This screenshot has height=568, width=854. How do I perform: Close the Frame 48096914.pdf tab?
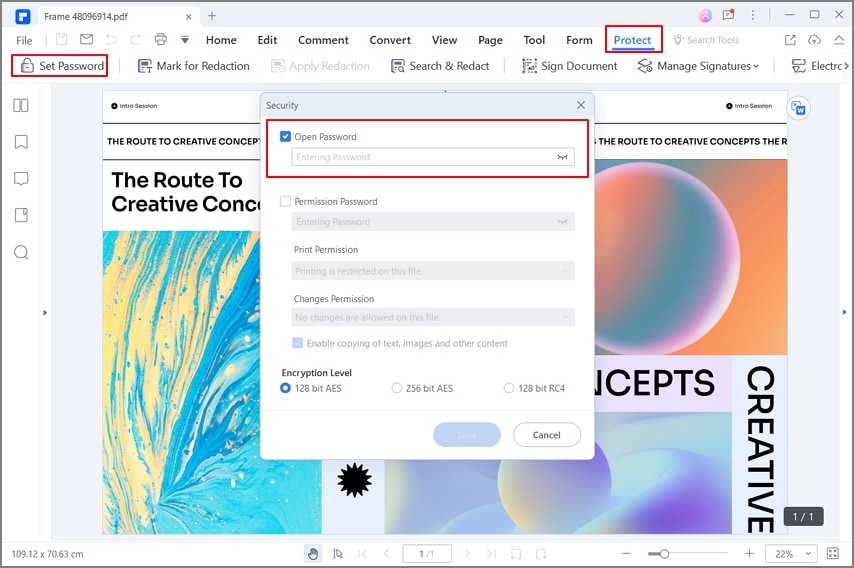188,17
